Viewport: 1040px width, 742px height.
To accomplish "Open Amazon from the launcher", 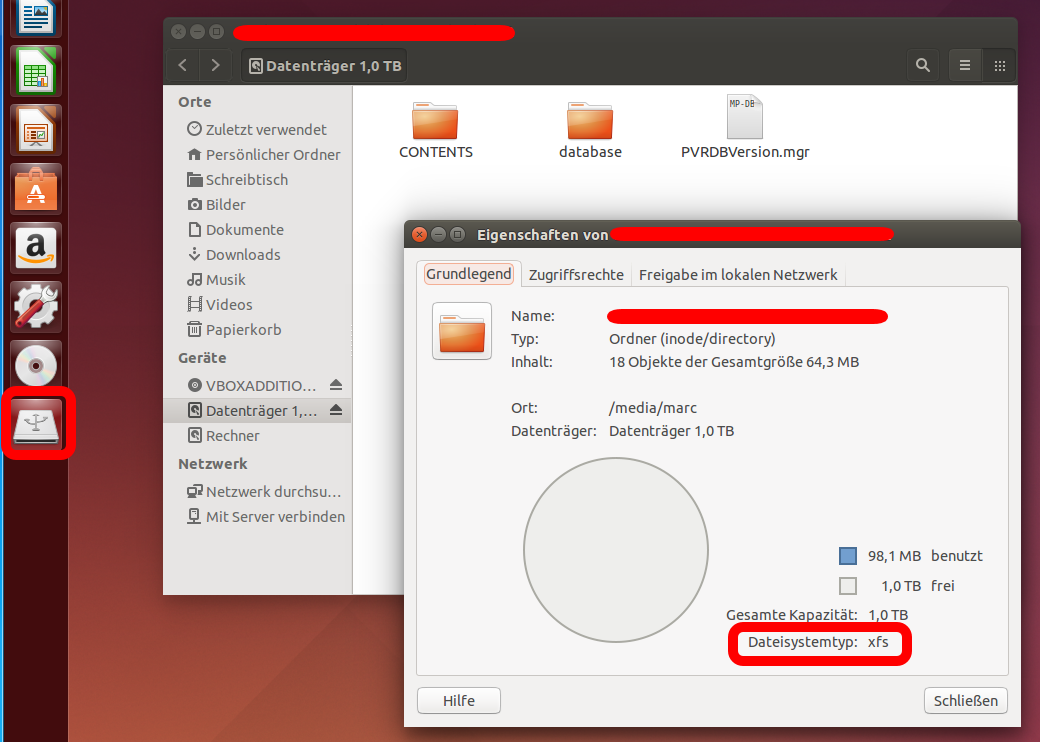I will 35,246.
